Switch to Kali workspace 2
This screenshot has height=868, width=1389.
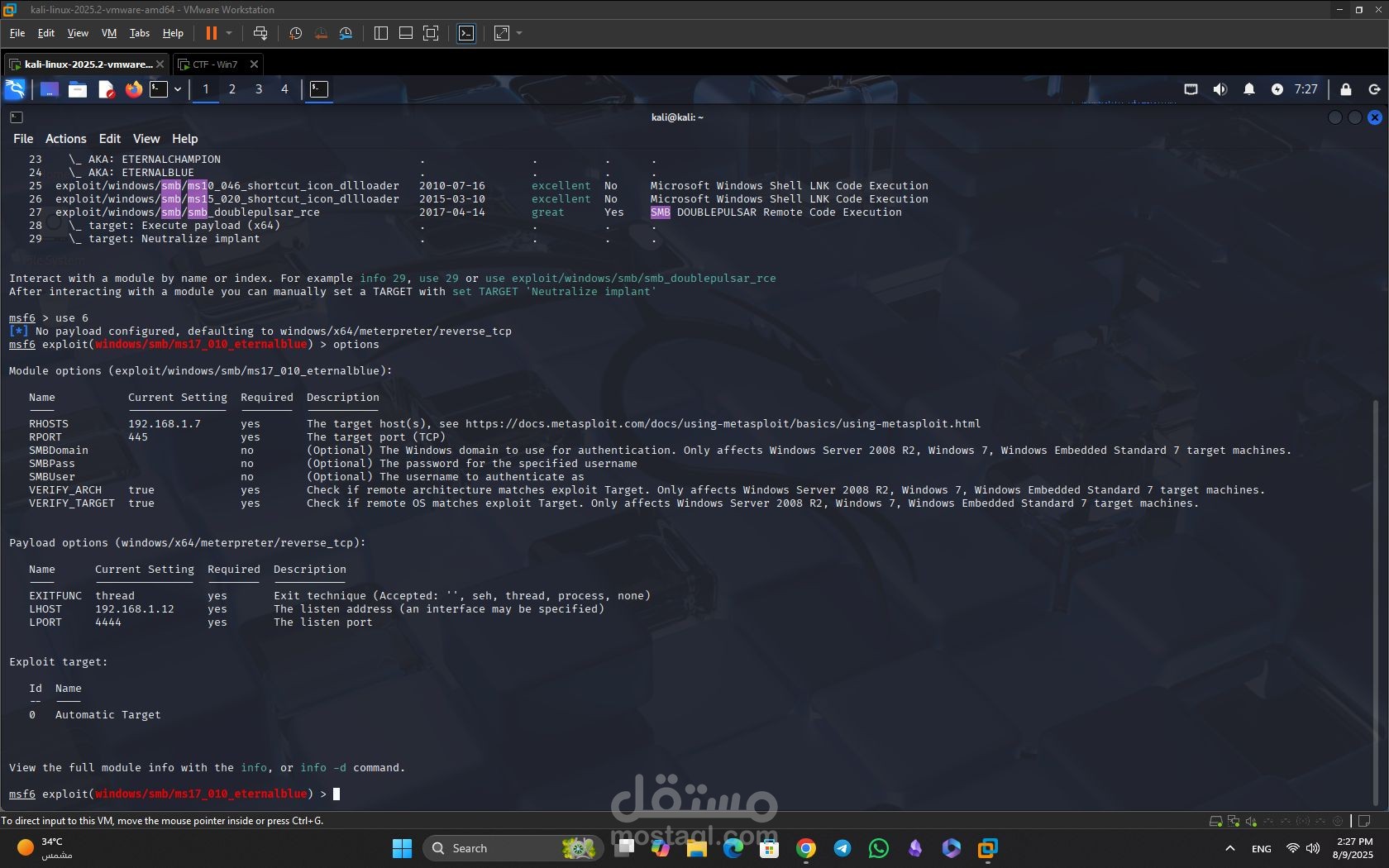[x=232, y=89]
